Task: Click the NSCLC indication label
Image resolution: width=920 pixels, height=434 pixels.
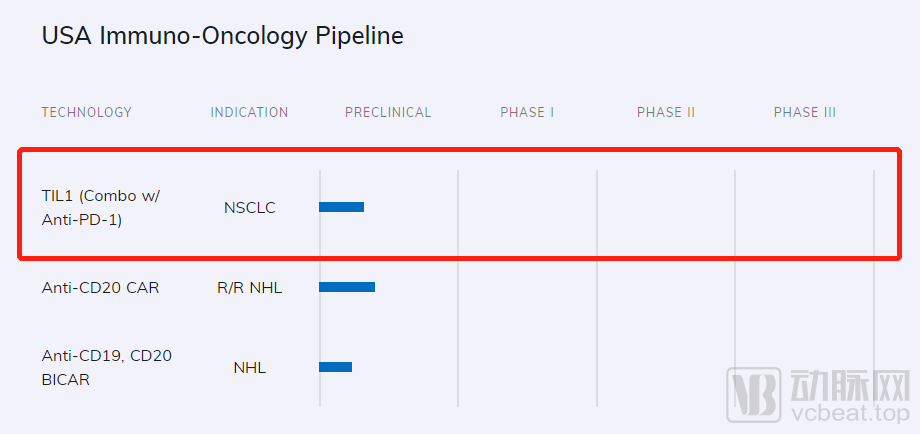Action: (x=250, y=208)
